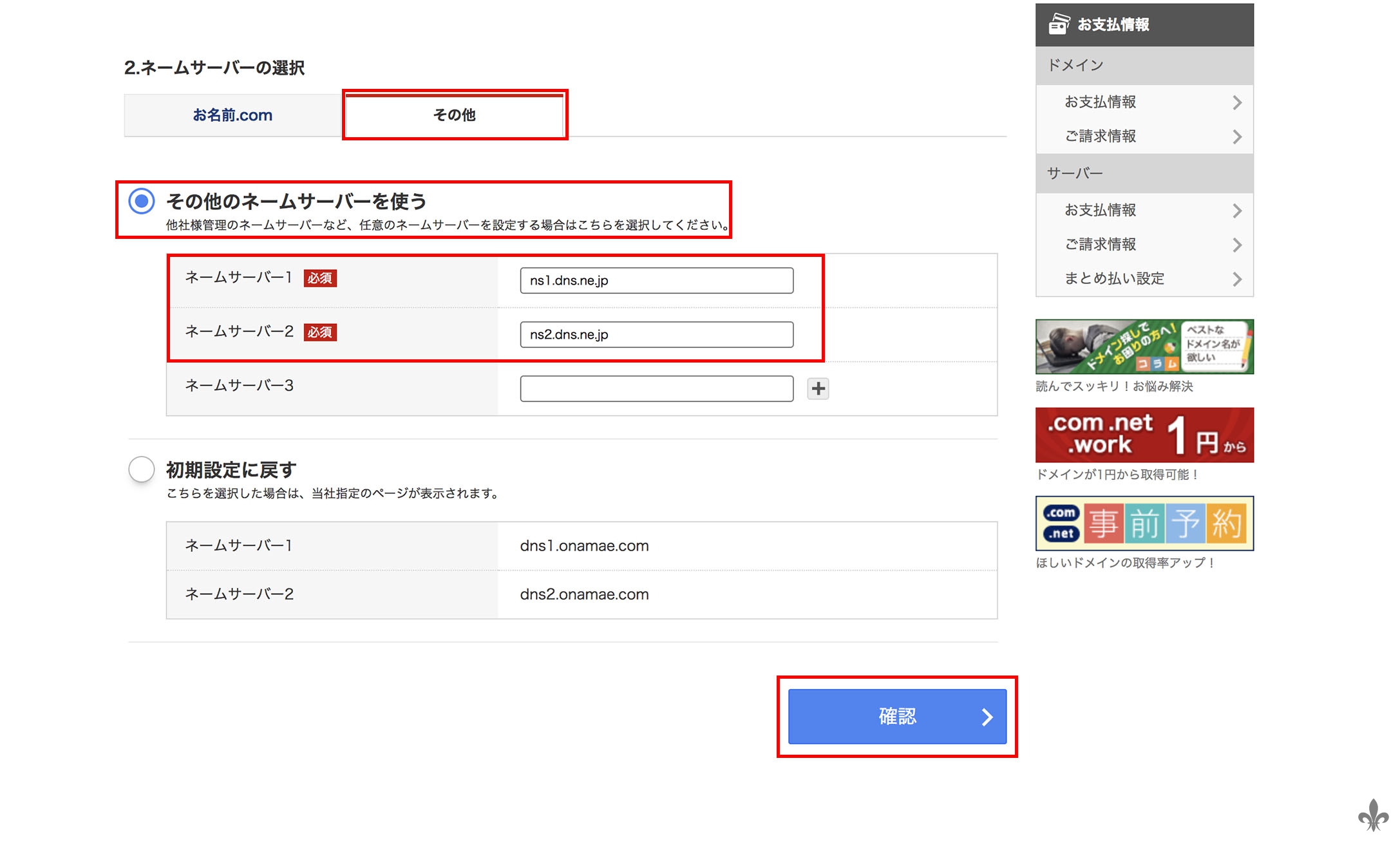This screenshot has width=1400, height=841.
Task: Expand domain ご請求情報 chevron
Action: 1236,137
